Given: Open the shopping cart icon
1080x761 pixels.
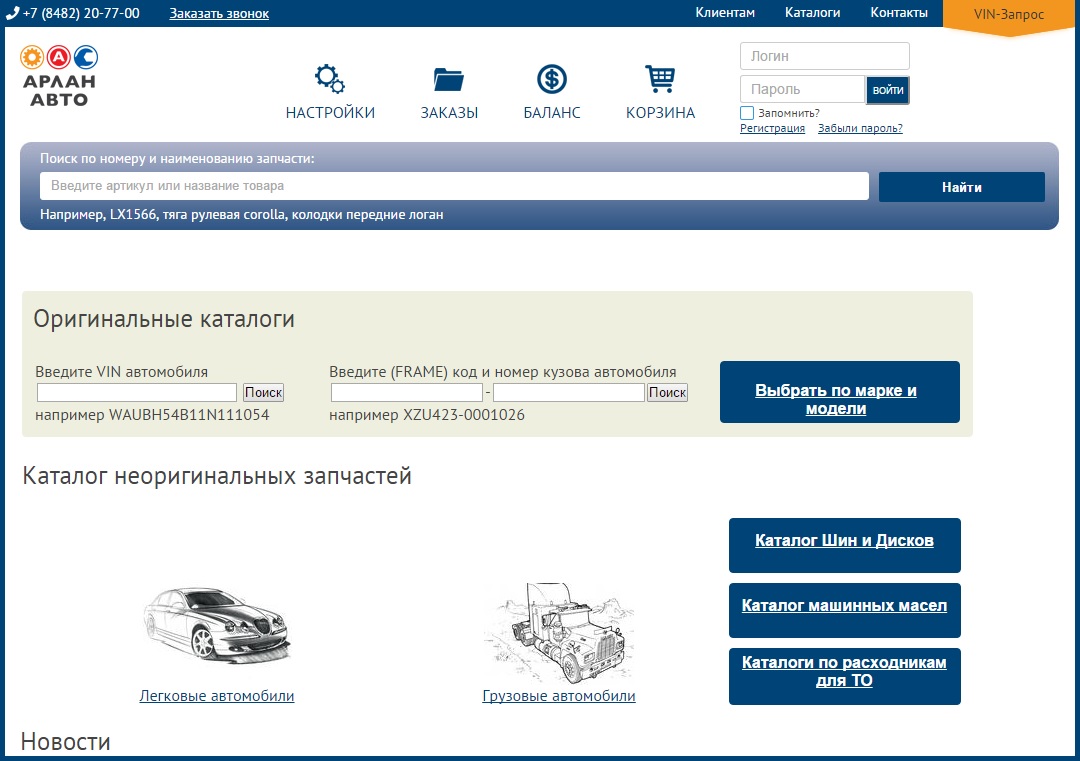Looking at the screenshot, I should click(x=660, y=78).
